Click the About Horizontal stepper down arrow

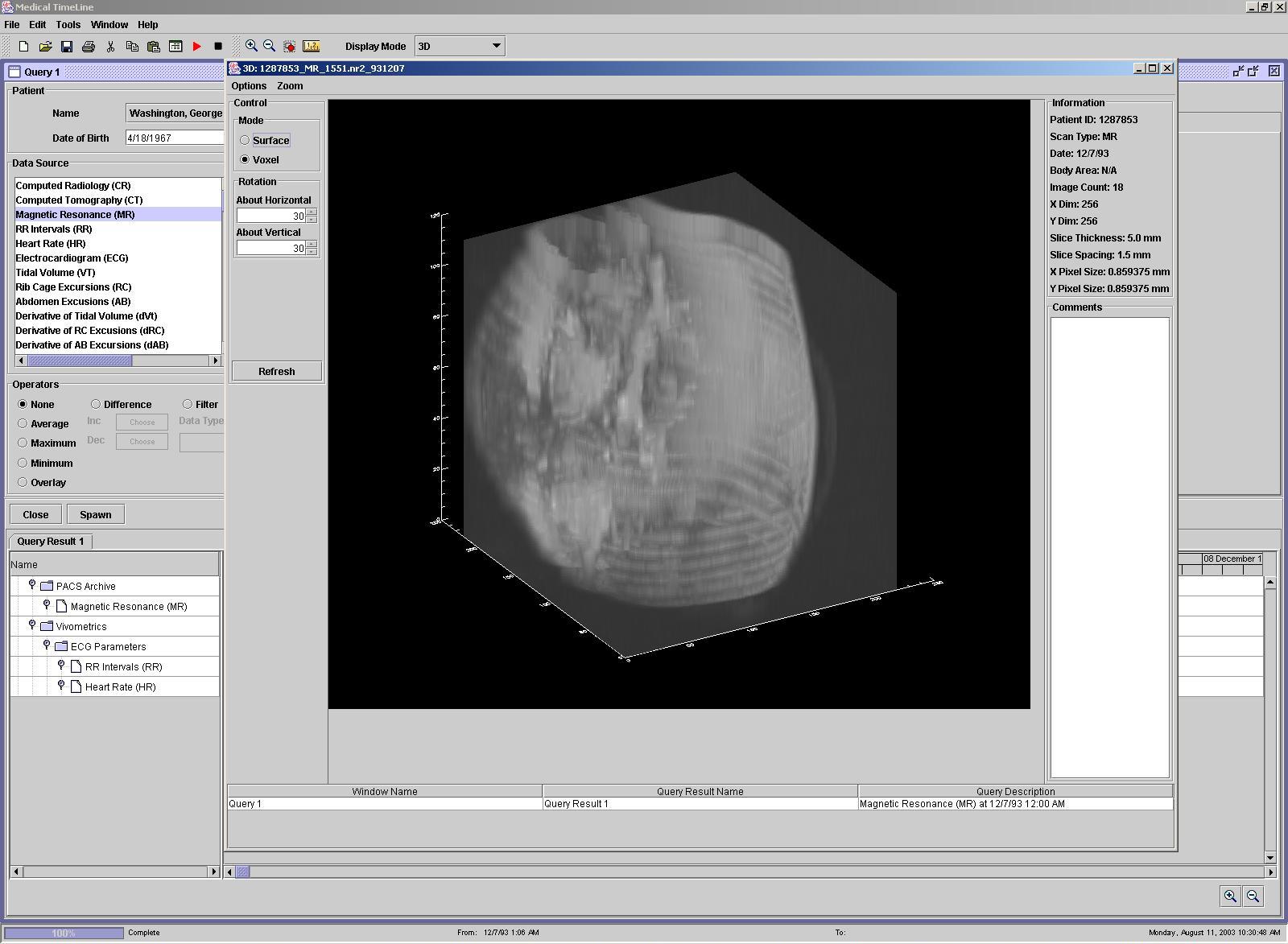pyautogui.click(x=312, y=220)
